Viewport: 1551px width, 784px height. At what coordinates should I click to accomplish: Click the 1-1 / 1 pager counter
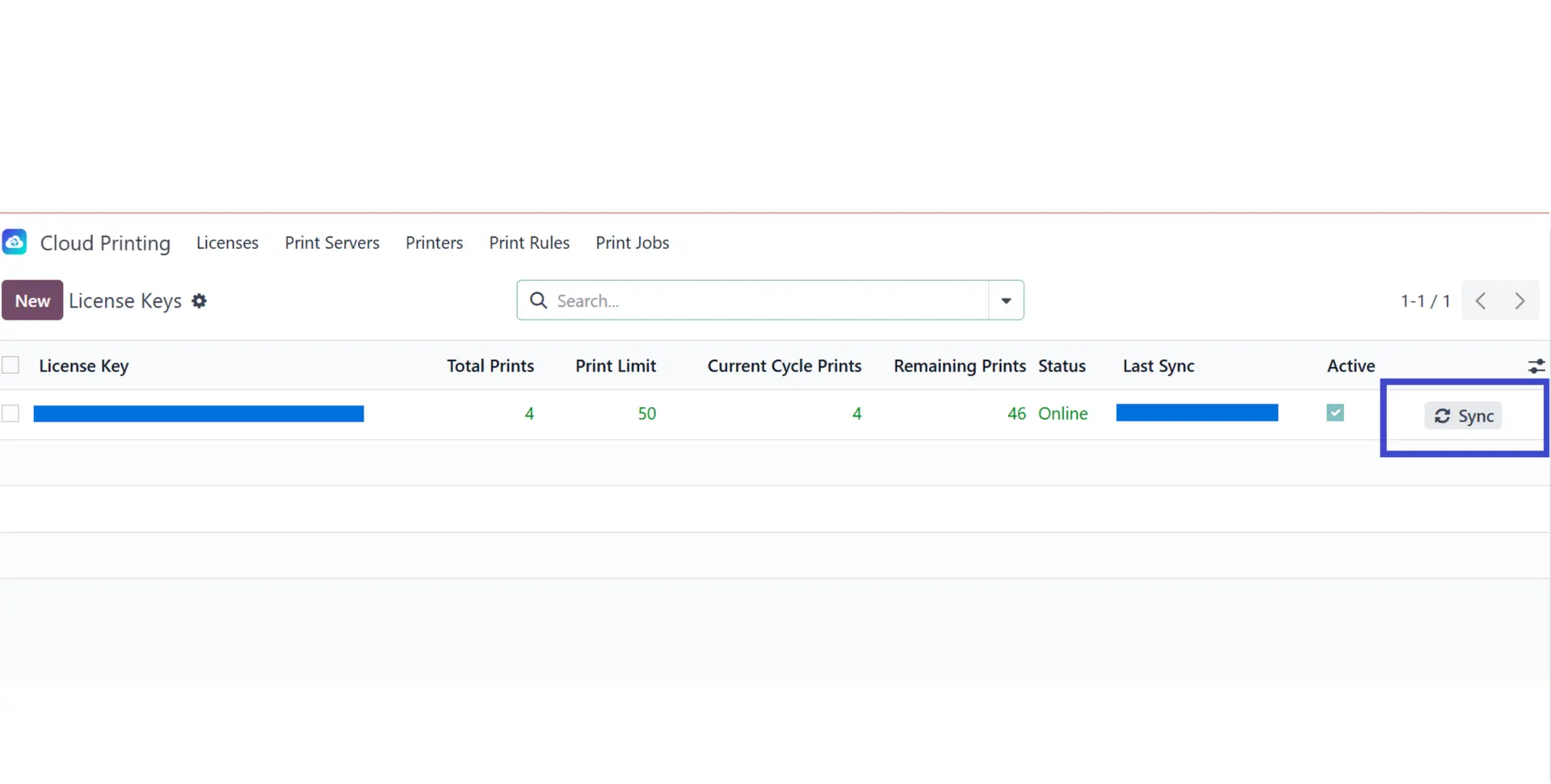pyautogui.click(x=1425, y=301)
